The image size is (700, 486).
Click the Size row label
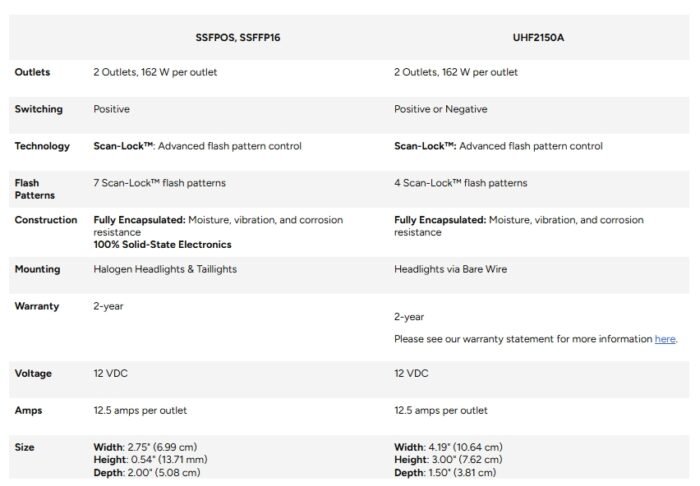pos(25,447)
